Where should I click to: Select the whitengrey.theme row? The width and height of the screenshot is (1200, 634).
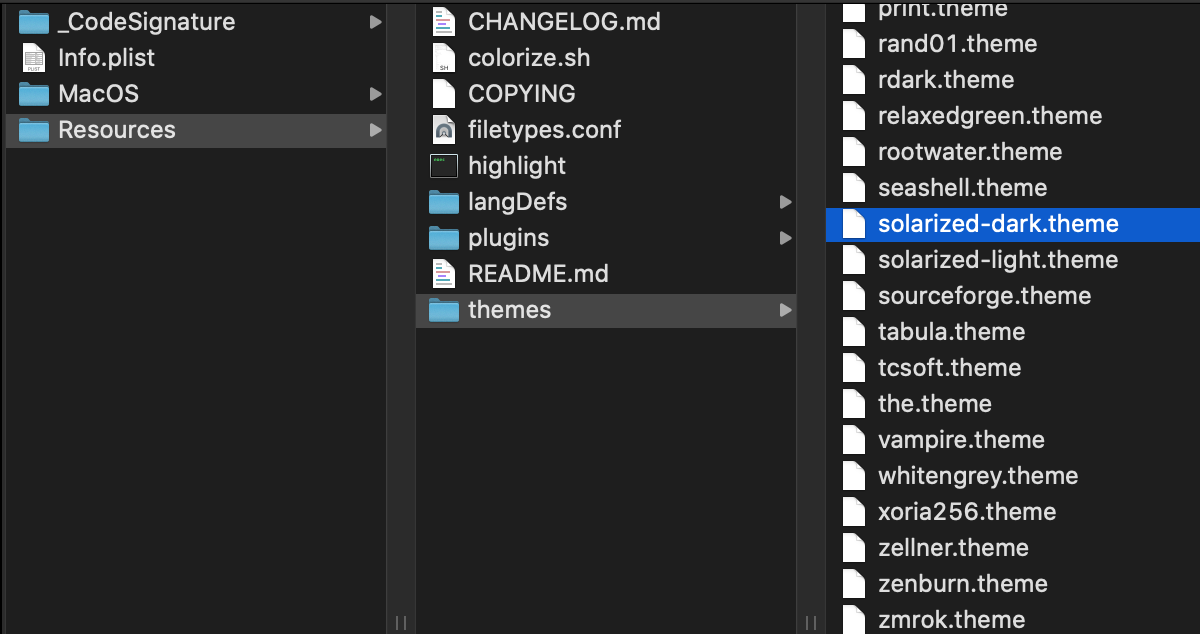coord(1013,476)
